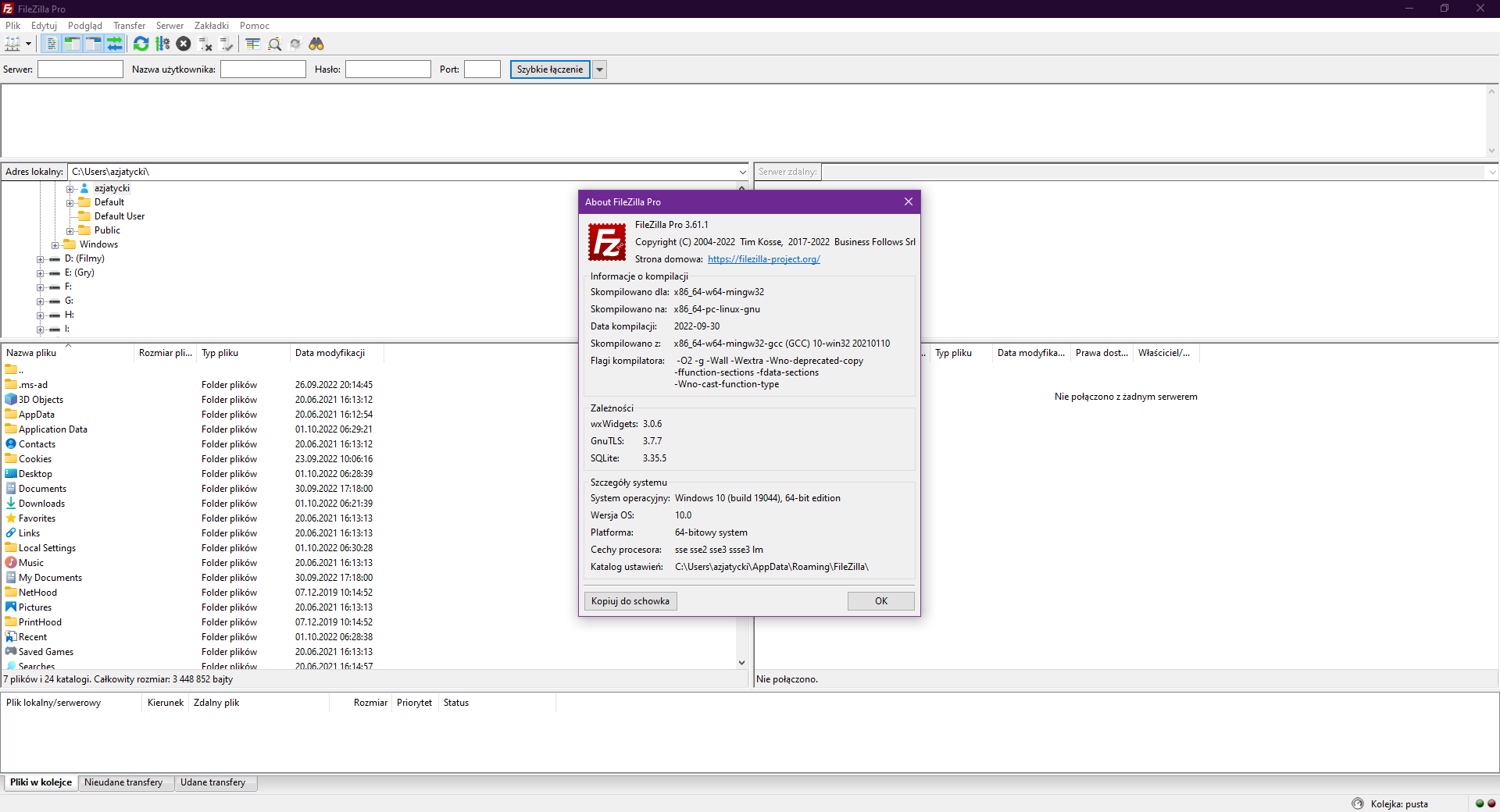Expand the Windows folder tree node
This screenshot has width=1500, height=812.
coord(55,244)
